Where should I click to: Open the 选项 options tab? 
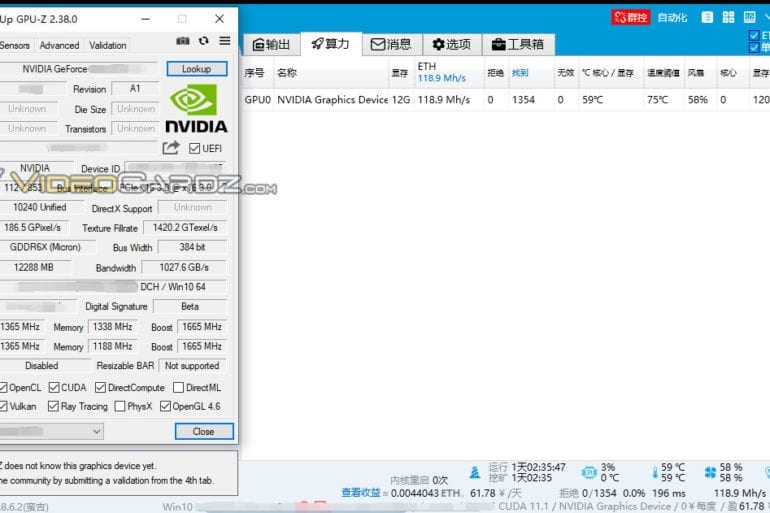tap(451, 45)
